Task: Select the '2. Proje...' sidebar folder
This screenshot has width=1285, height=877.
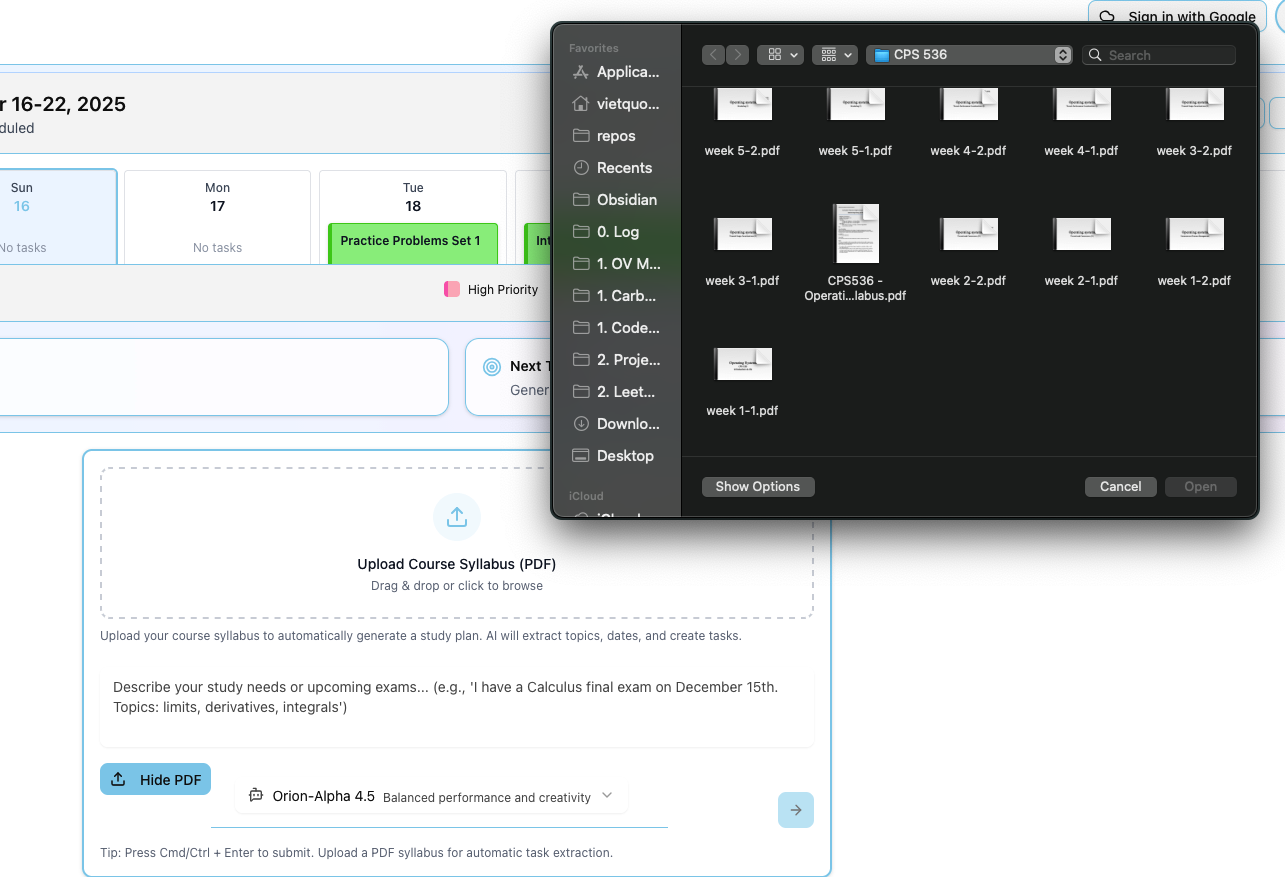Action: pos(616,360)
